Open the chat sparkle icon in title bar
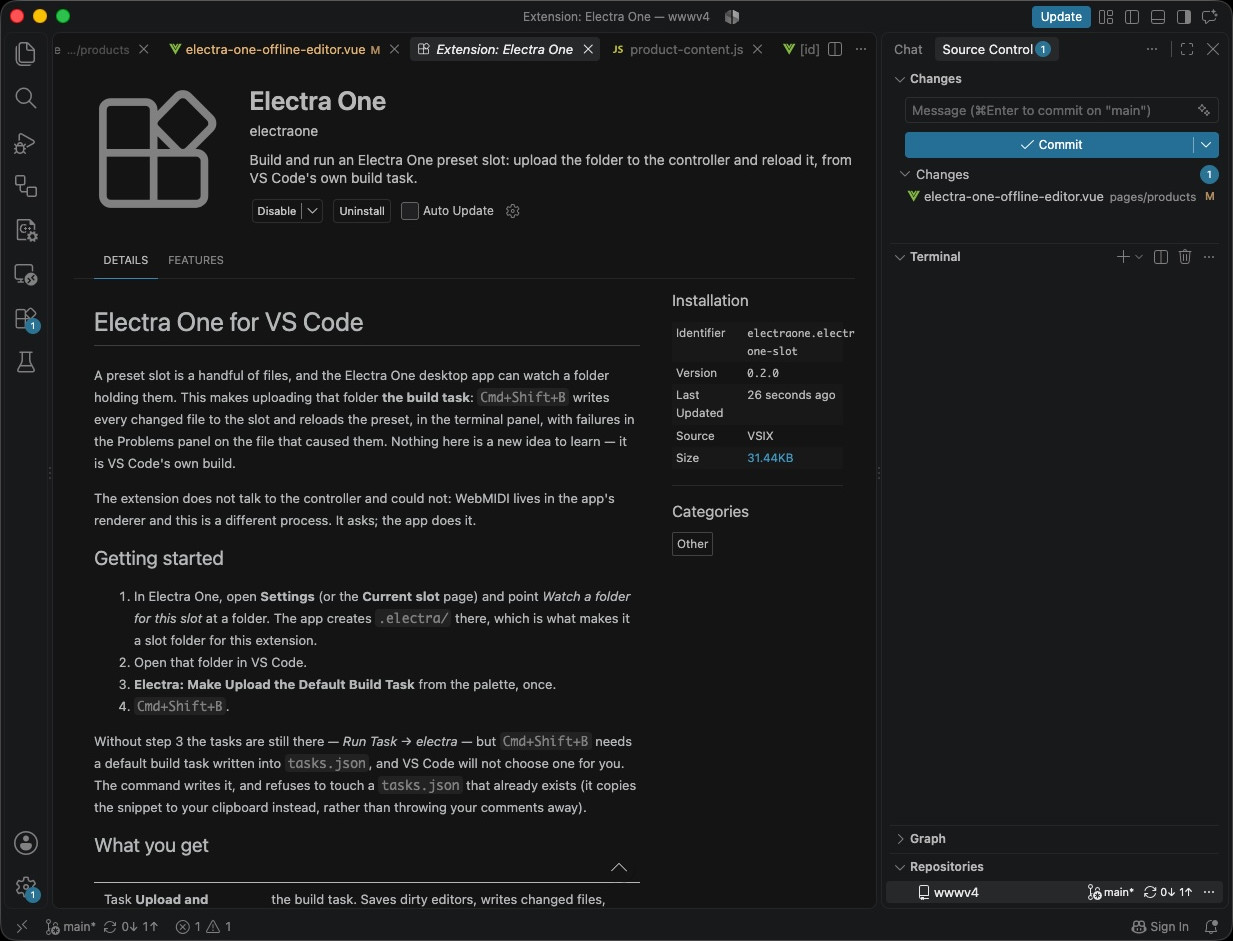The image size is (1233, 941). point(1210,17)
